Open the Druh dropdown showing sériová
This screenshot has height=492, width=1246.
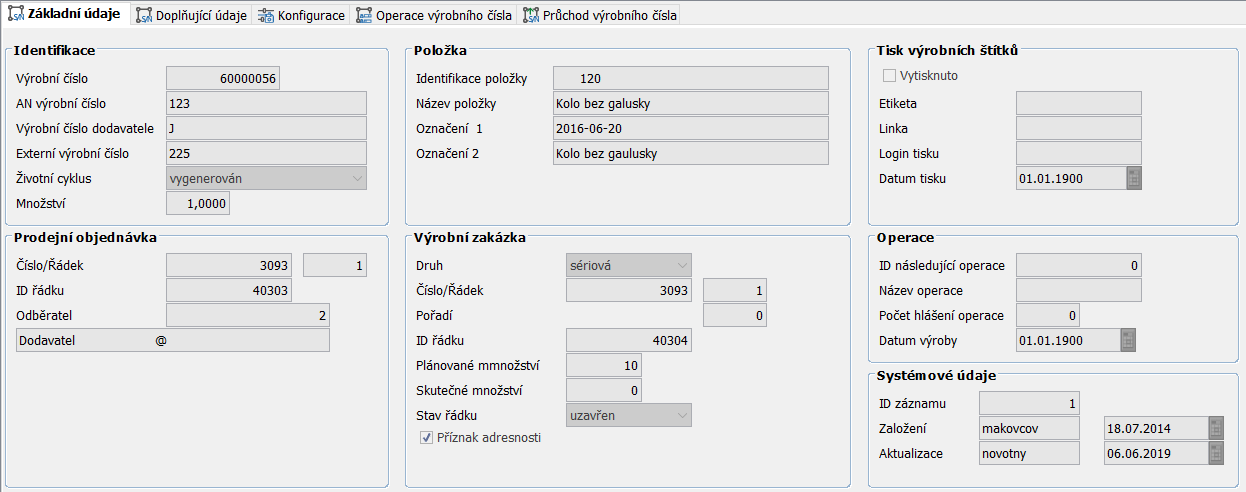[x=682, y=266]
